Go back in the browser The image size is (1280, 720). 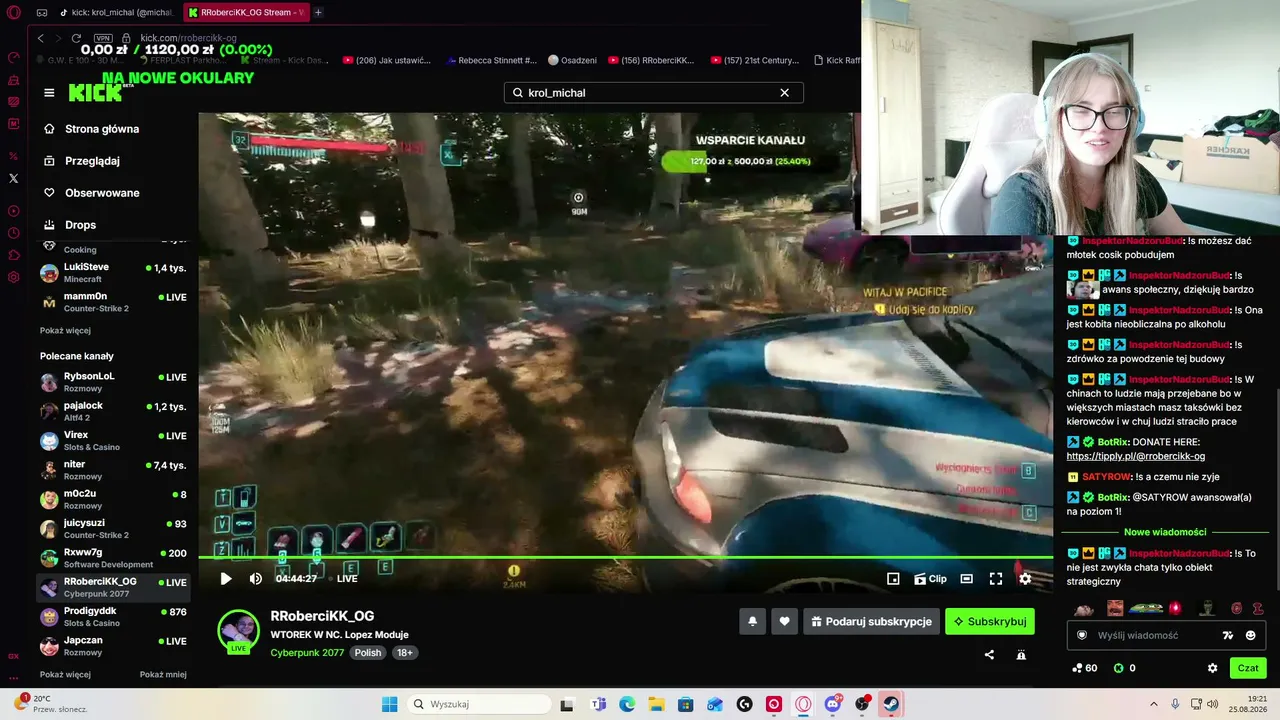tap(40, 38)
